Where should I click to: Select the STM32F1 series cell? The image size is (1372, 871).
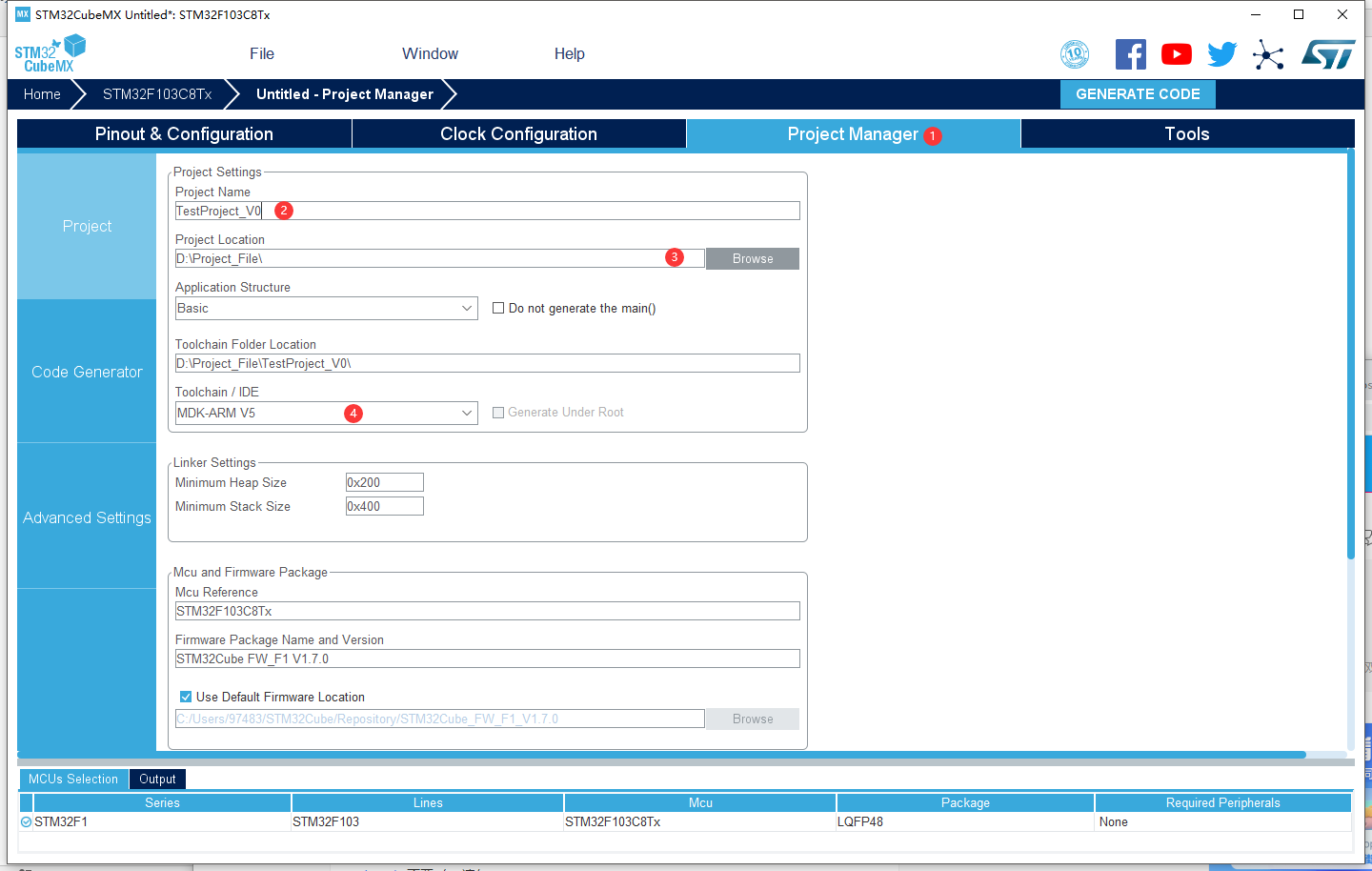(162, 822)
